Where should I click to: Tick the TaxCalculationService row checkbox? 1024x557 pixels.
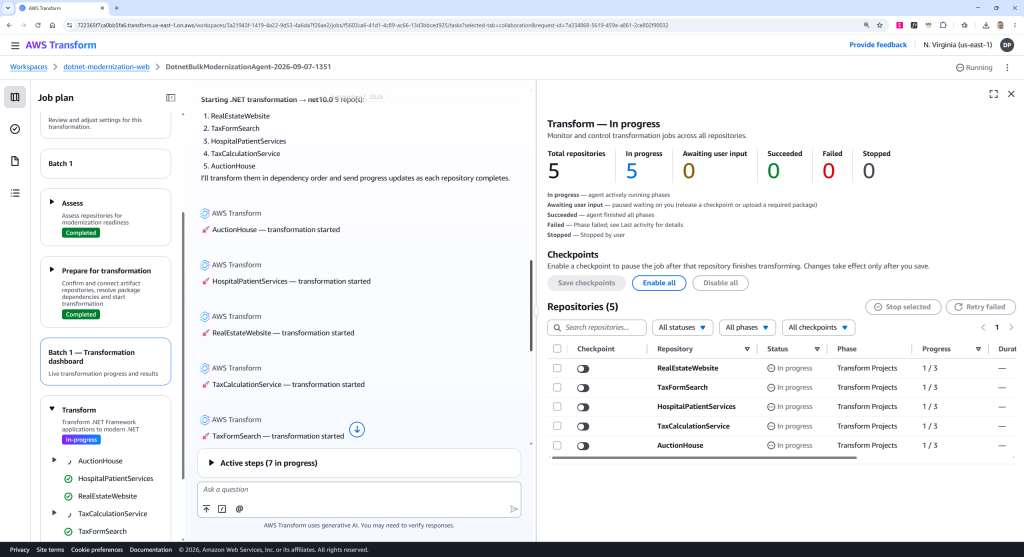tap(557, 426)
